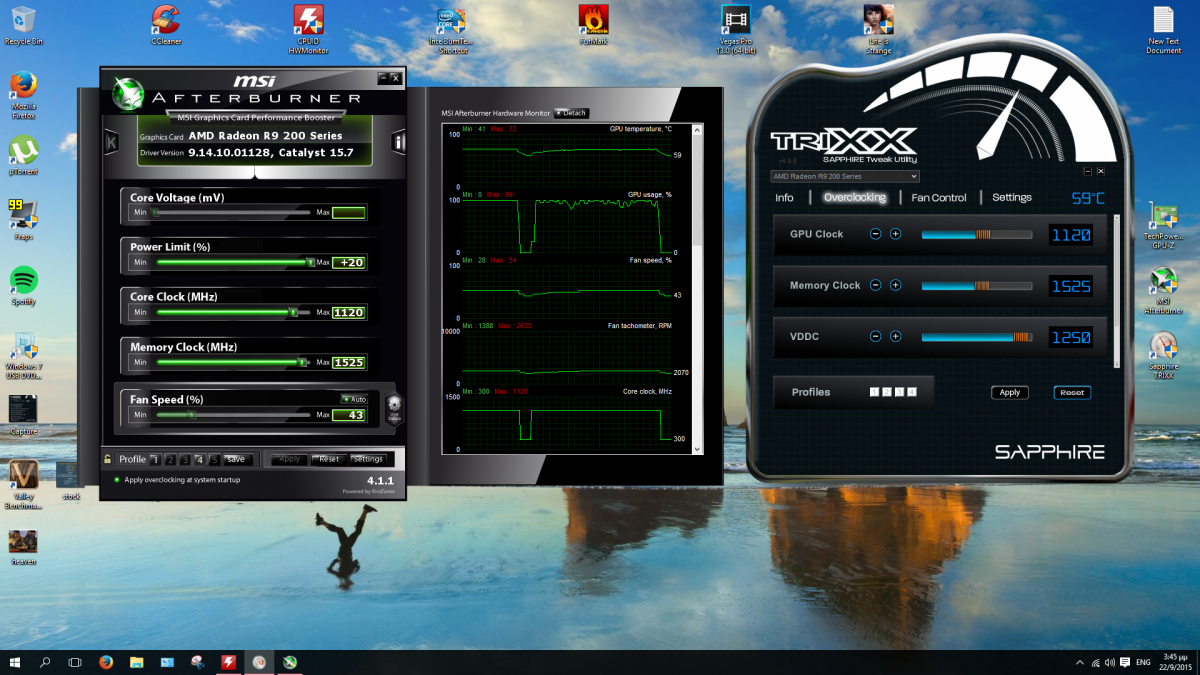Open the TRIXX Settings tab

tap(1012, 198)
